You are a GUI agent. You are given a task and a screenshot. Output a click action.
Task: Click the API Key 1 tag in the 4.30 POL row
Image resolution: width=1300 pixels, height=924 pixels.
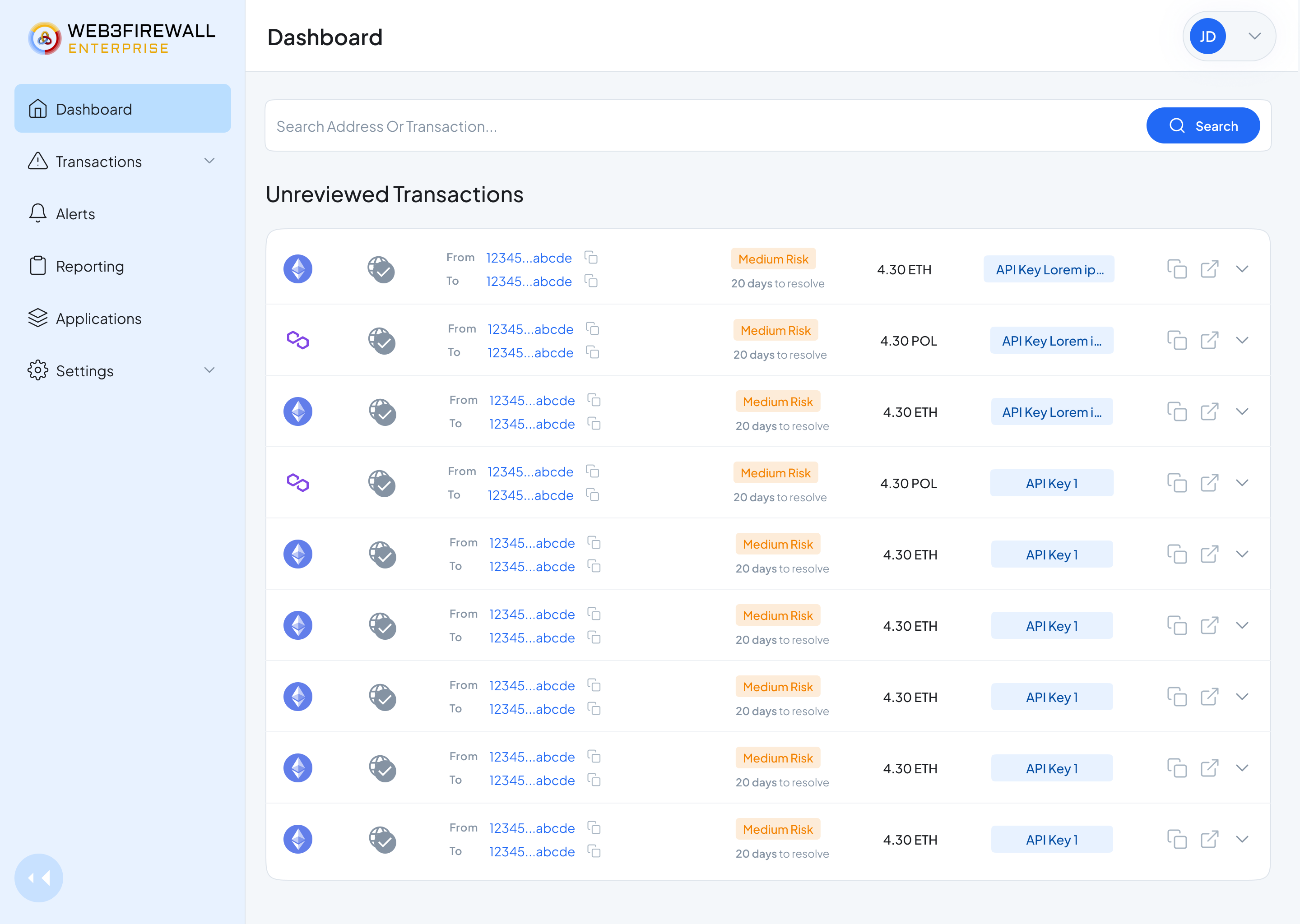pos(1051,482)
